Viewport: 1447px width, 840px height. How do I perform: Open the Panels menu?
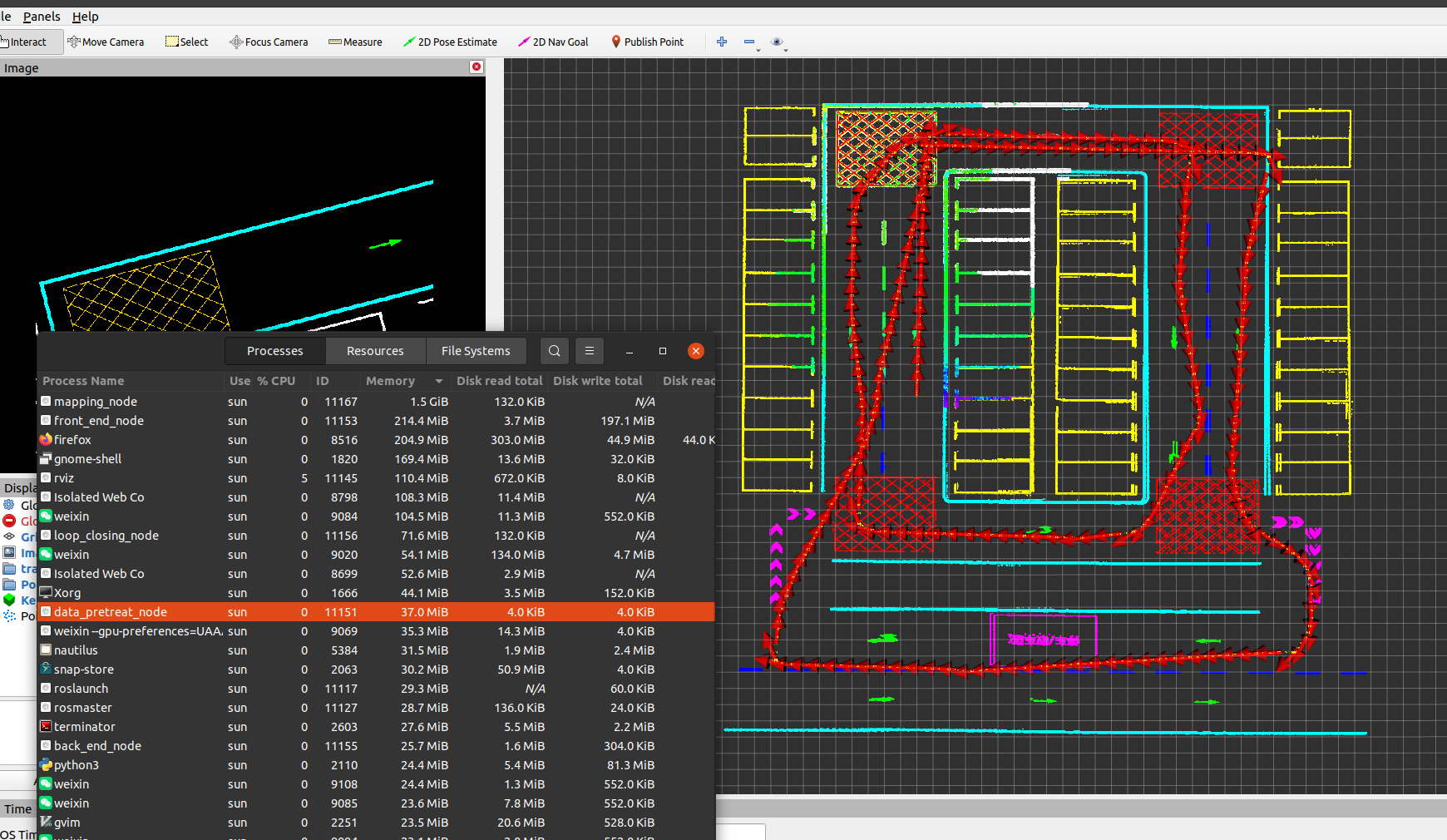[42, 17]
